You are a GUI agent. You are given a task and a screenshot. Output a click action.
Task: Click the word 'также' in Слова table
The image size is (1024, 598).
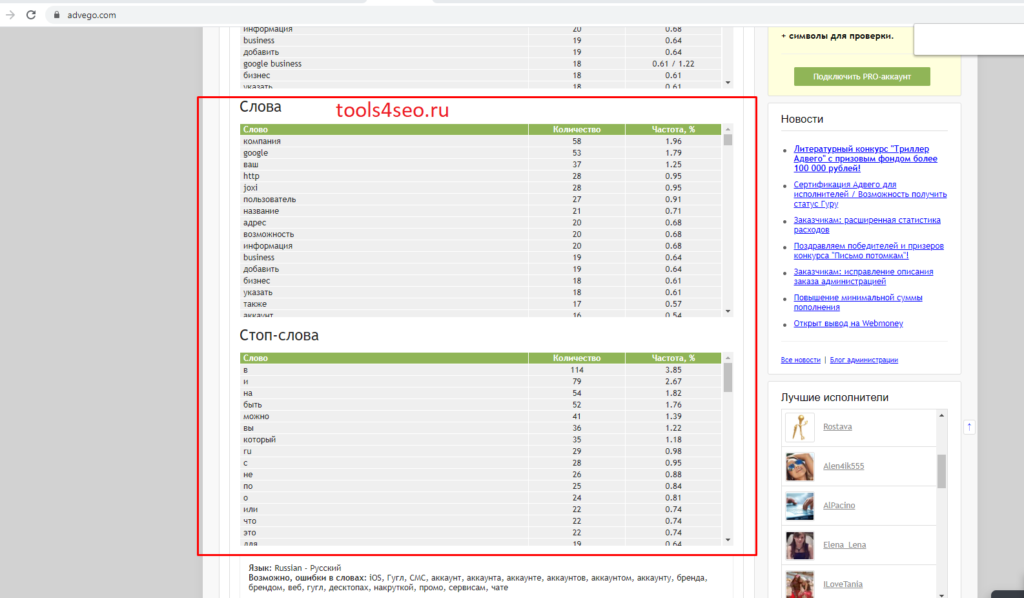255,304
